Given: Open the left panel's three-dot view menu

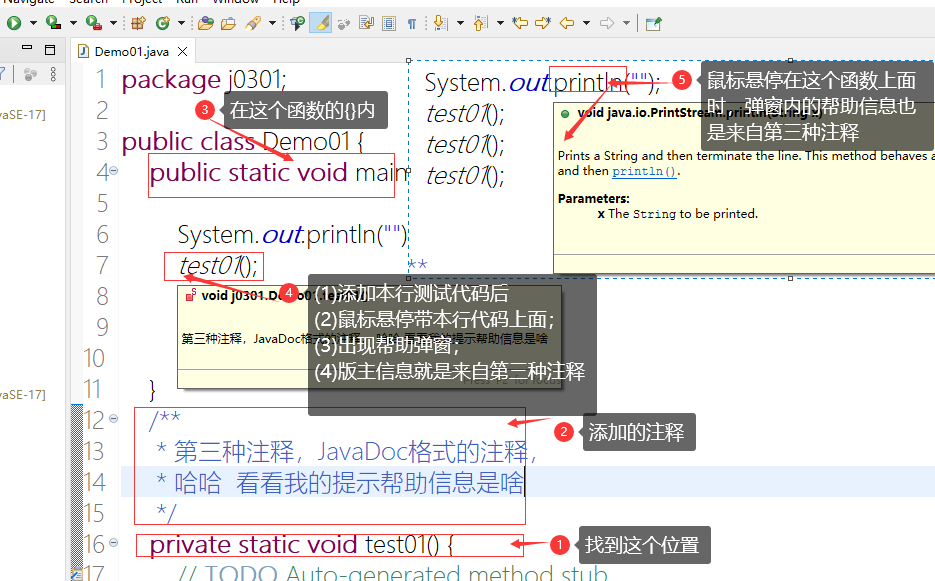Looking at the screenshot, I should [53, 74].
